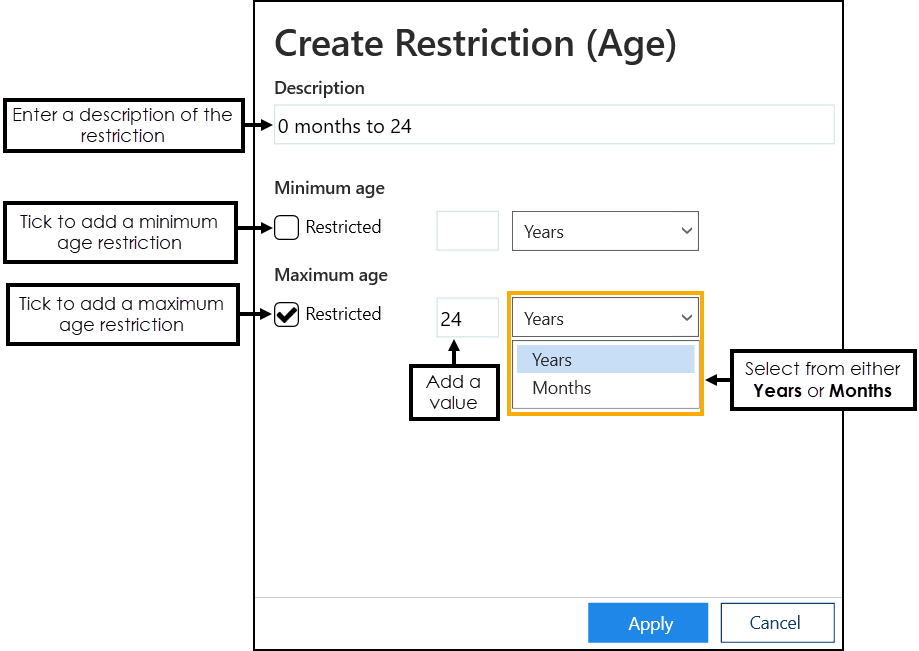Image resolution: width=919 pixels, height=651 pixels.
Task: Collapse the Maximum age unit dropdown
Action: 605,318
